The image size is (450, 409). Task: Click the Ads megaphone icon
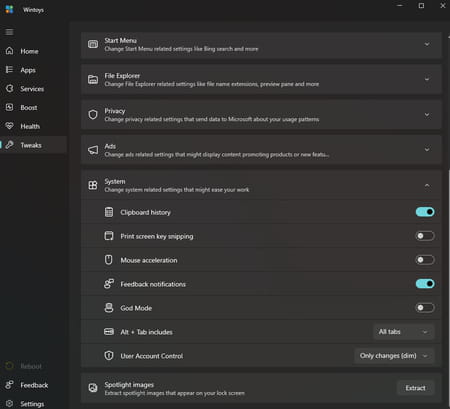click(93, 150)
